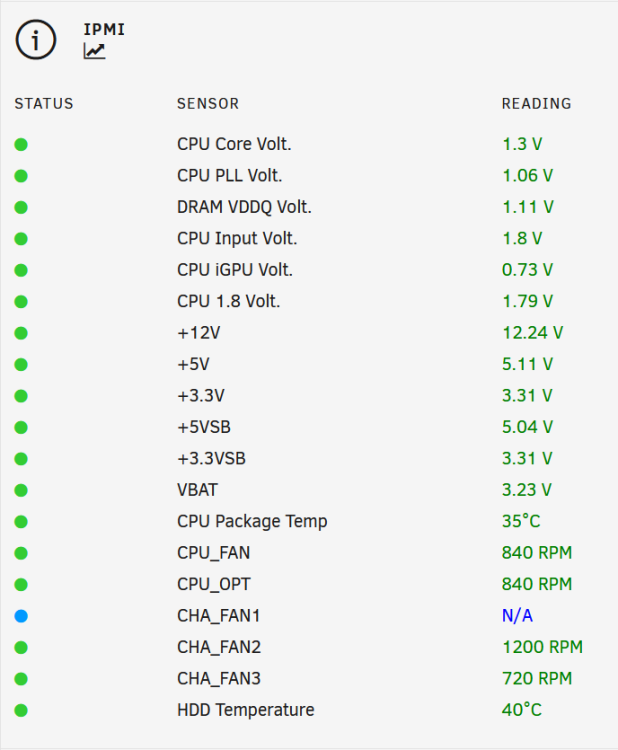Click the STATUS column header

pyautogui.click(x=44, y=104)
